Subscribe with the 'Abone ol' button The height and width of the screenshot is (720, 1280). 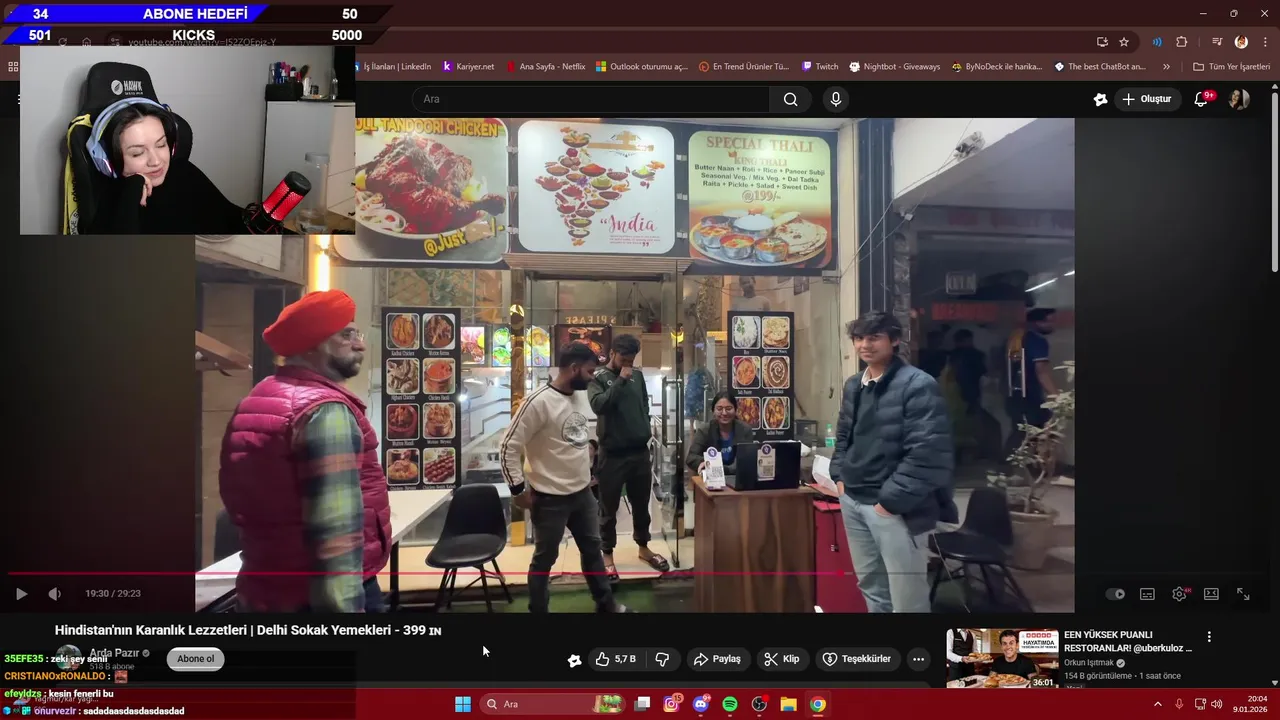195,659
